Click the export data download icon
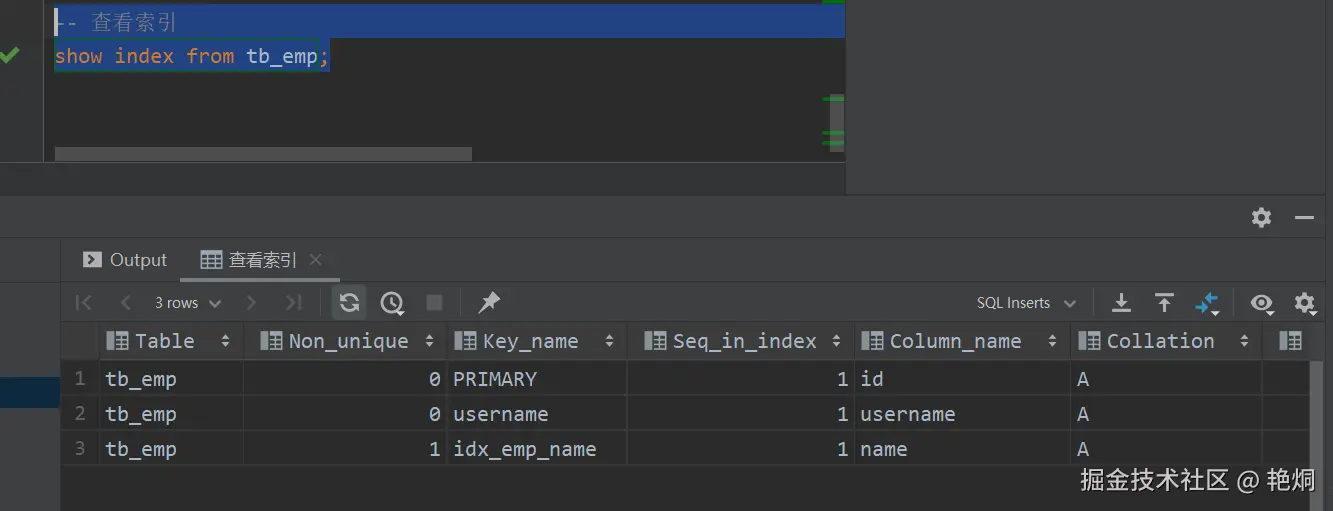 1122,303
